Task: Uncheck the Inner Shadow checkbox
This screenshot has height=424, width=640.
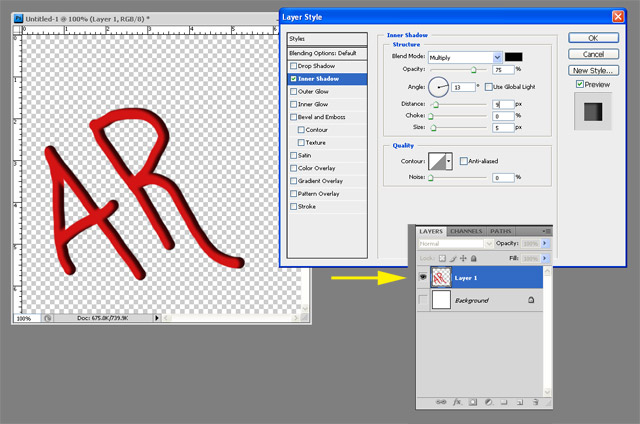Action: pyautogui.click(x=293, y=79)
